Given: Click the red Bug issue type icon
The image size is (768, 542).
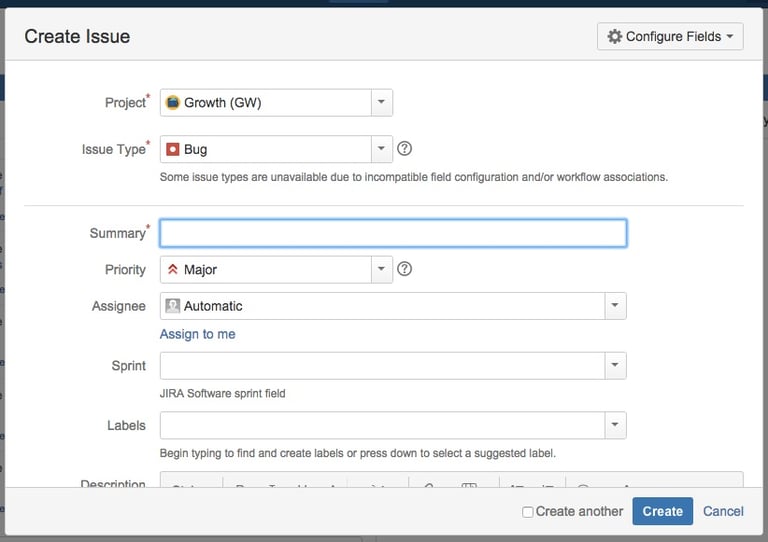Looking at the screenshot, I should coord(172,150).
